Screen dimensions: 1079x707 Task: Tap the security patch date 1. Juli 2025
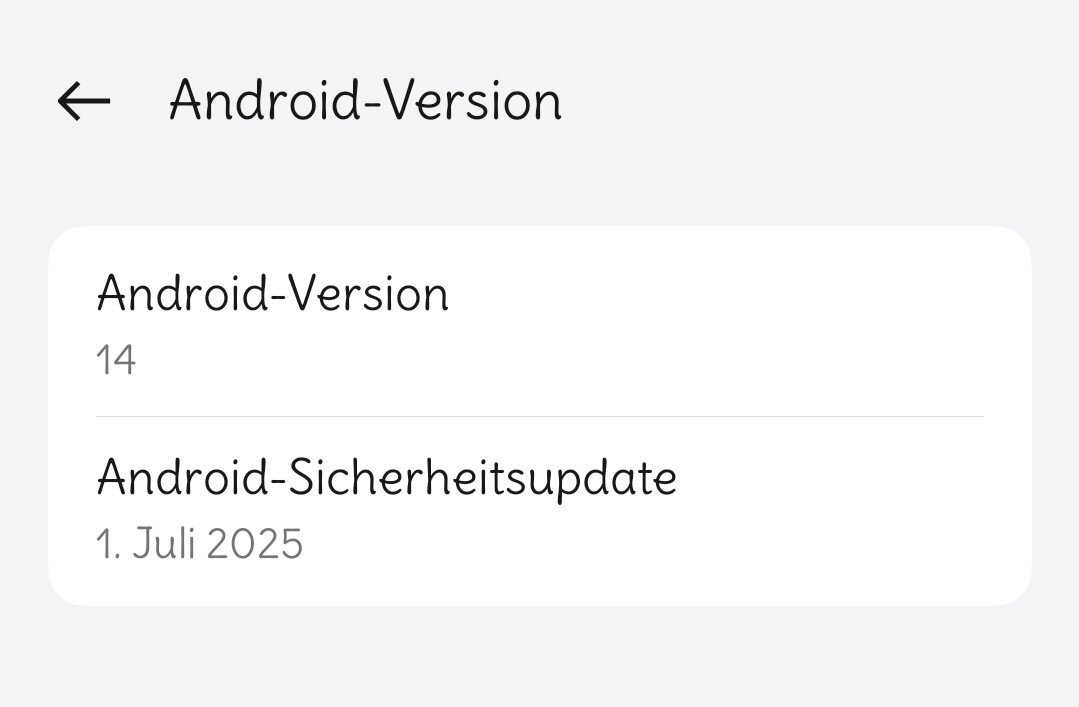click(199, 545)
